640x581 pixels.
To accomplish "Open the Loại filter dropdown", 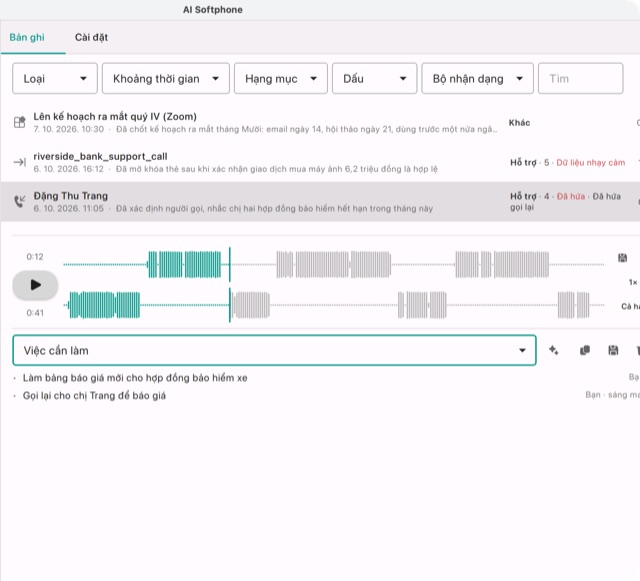I will click(x=55, y=78).
